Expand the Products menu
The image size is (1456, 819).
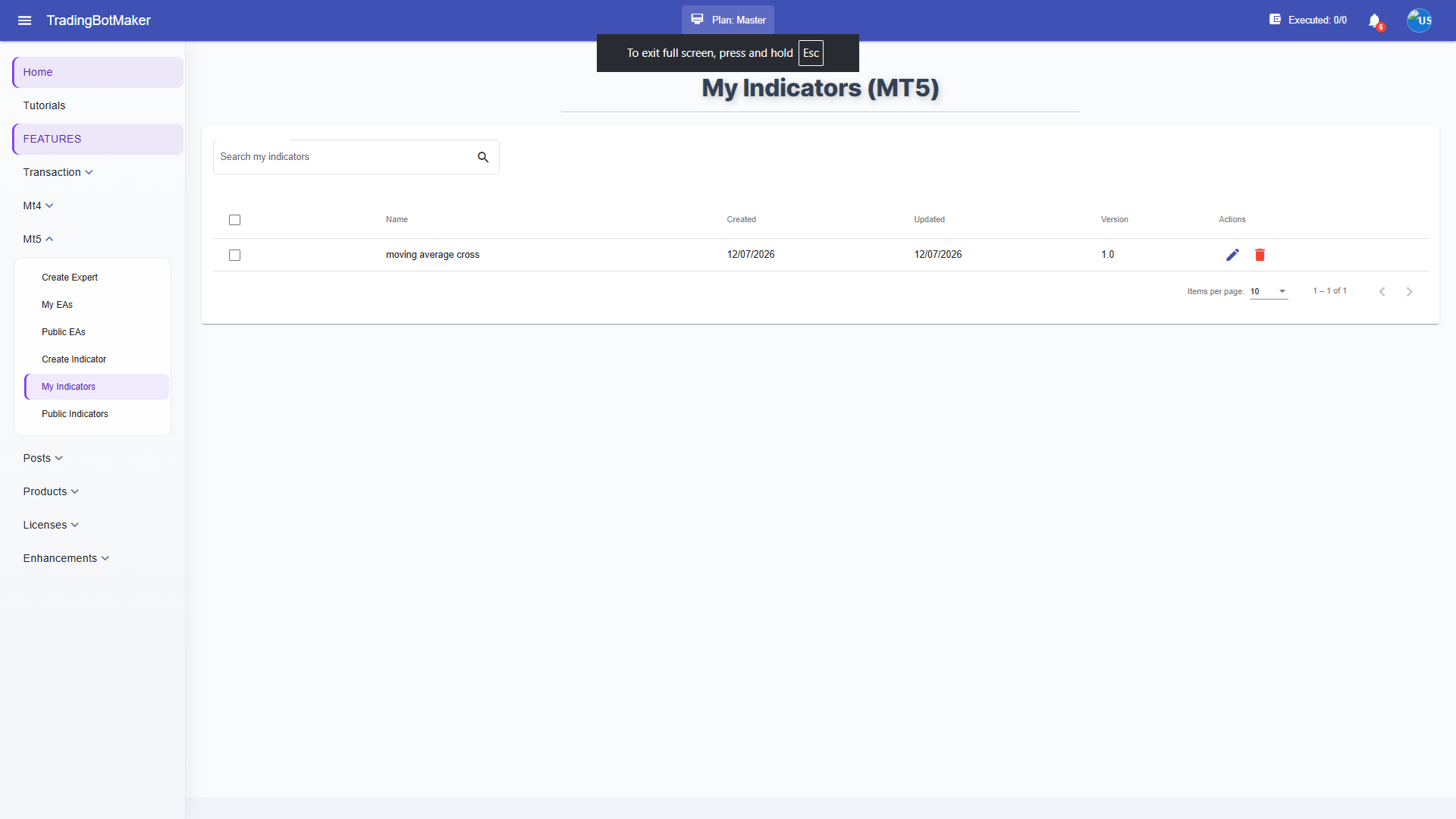pyautogui.click(x=51, y=491)
